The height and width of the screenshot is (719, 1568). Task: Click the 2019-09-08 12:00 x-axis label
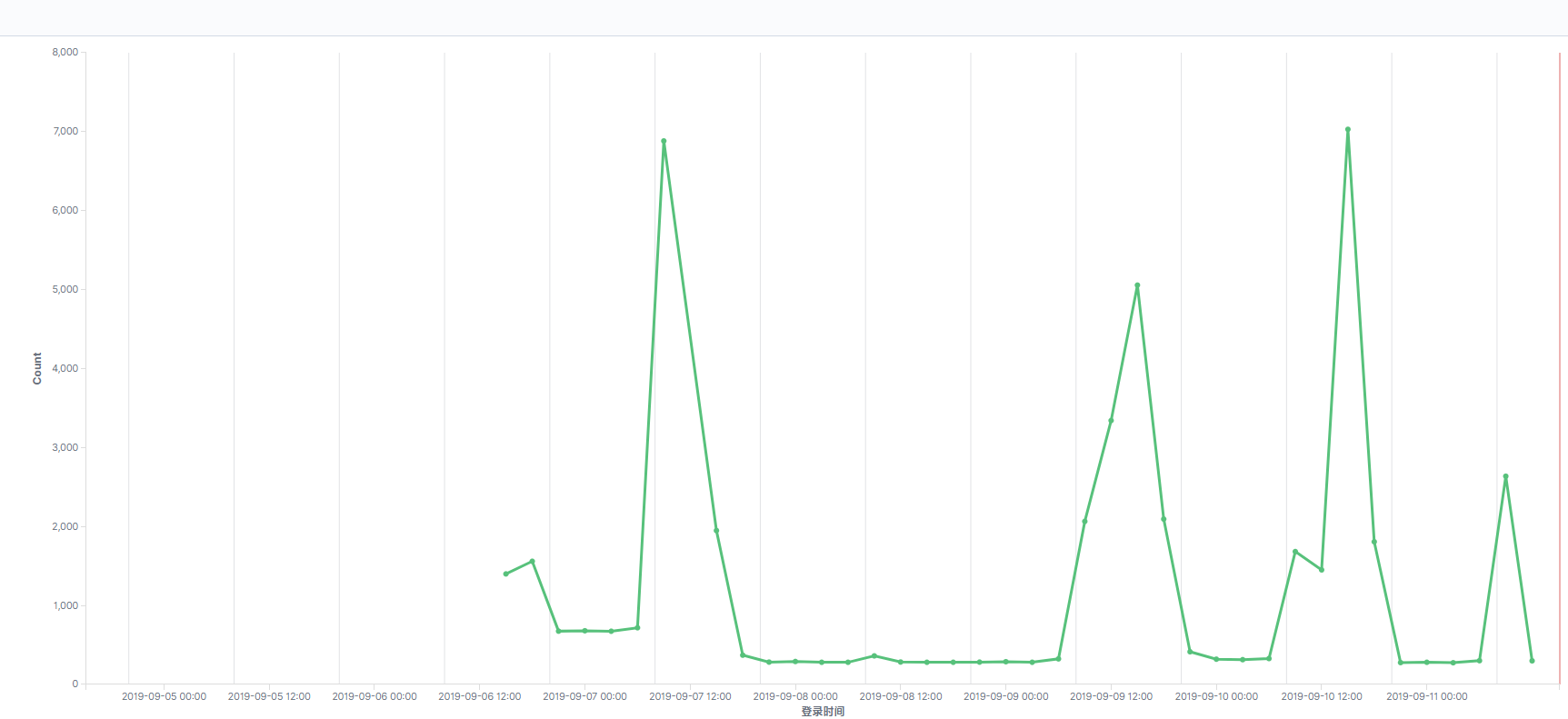coord(901,696)
